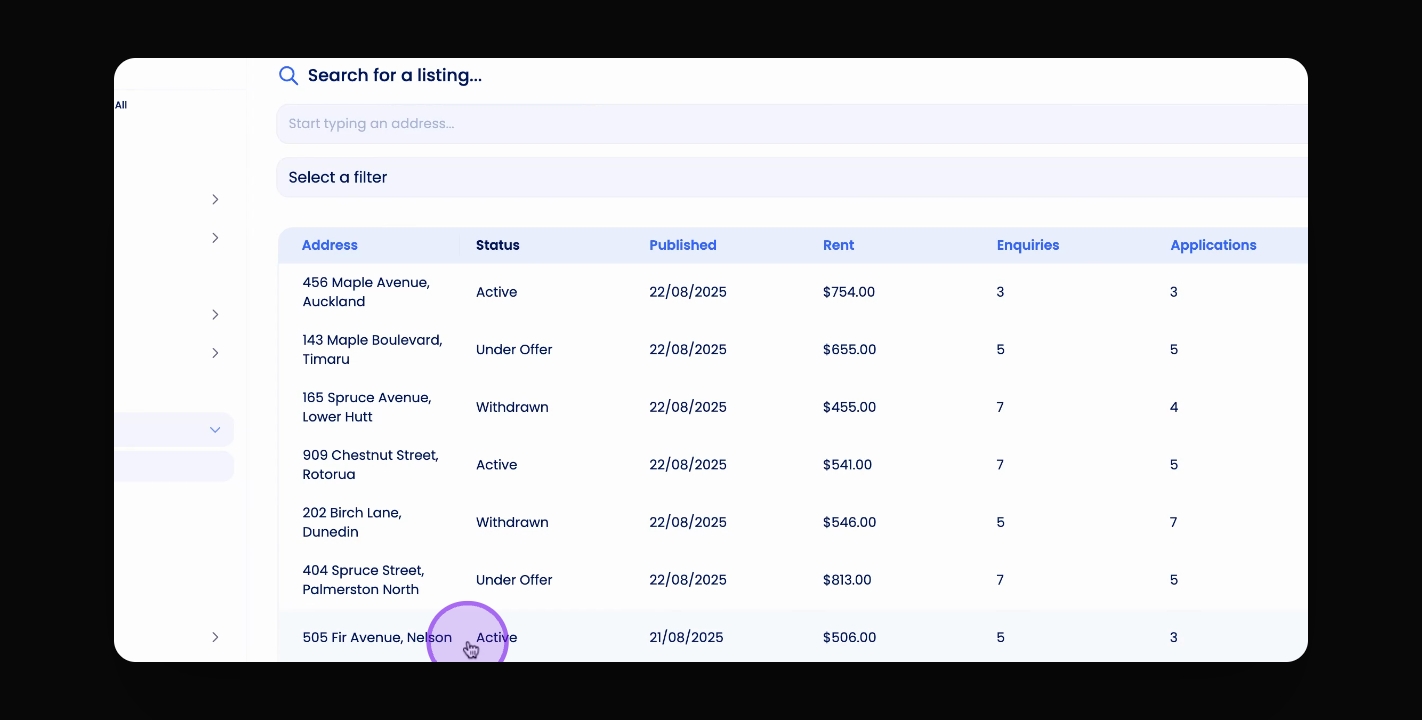1422x720 pixels.
Task: Click the search magnifier icon
Action: [x=288, y=75]
